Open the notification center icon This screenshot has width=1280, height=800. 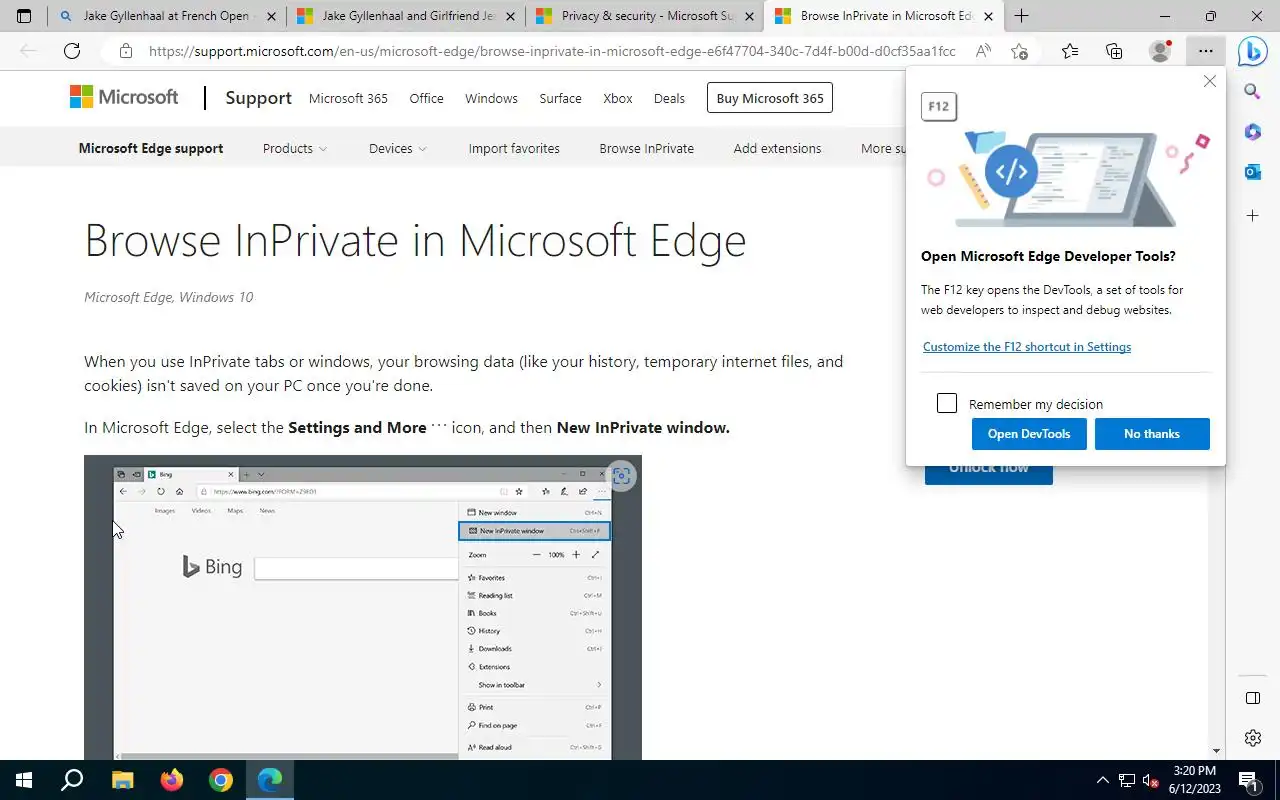coord(1248,780)
